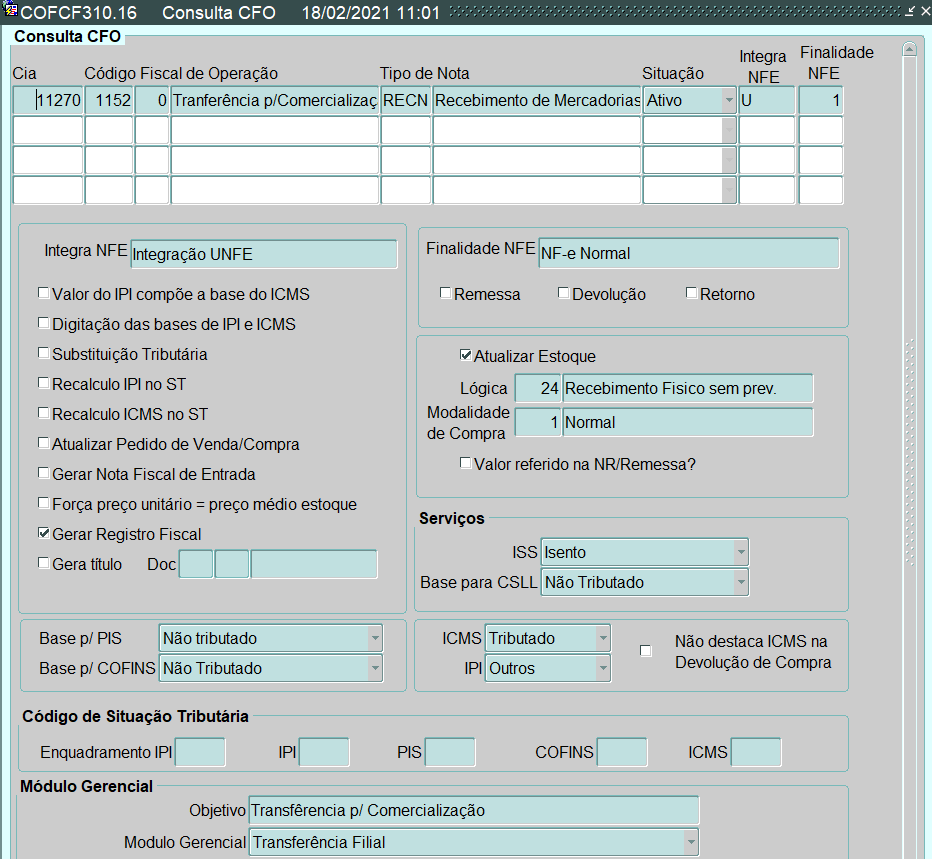Check the Gera título box

(x=43, y=563)
